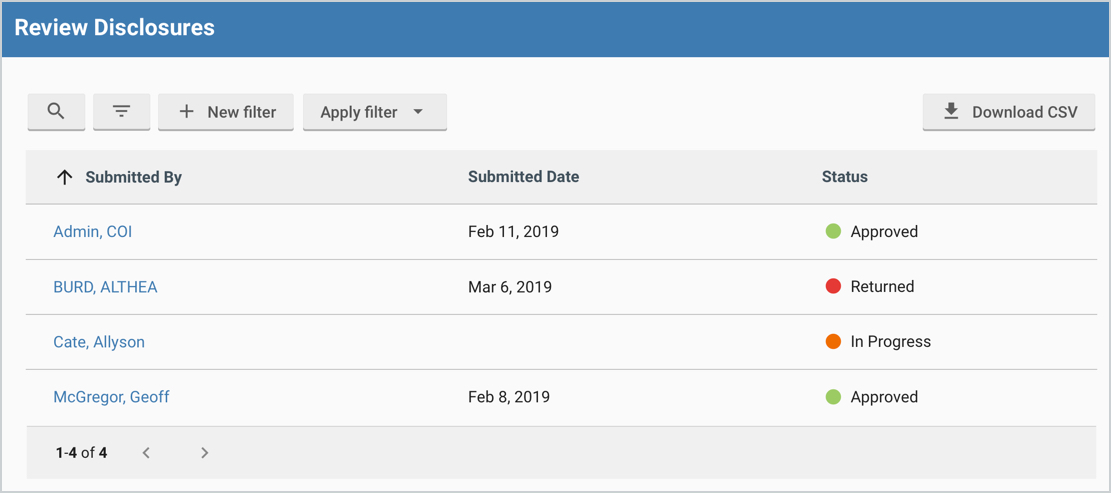Click orange In Progress status indicator
Viewport: 1111px width, 493px height.
tap(833, 341)
